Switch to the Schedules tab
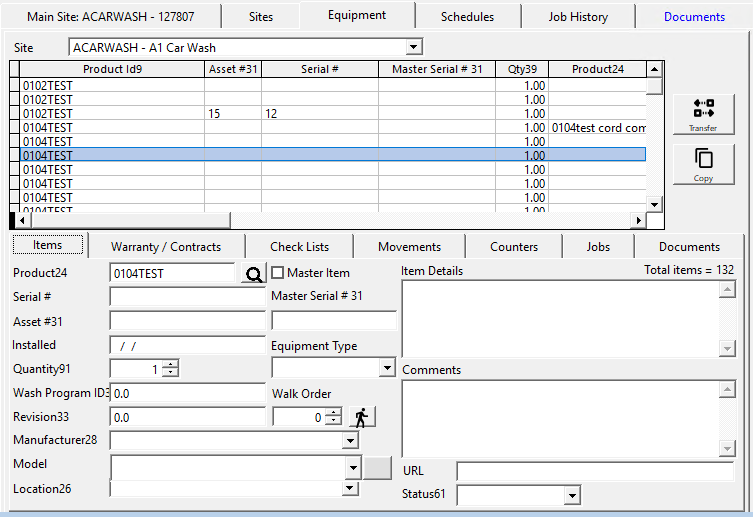 point(467,17)
